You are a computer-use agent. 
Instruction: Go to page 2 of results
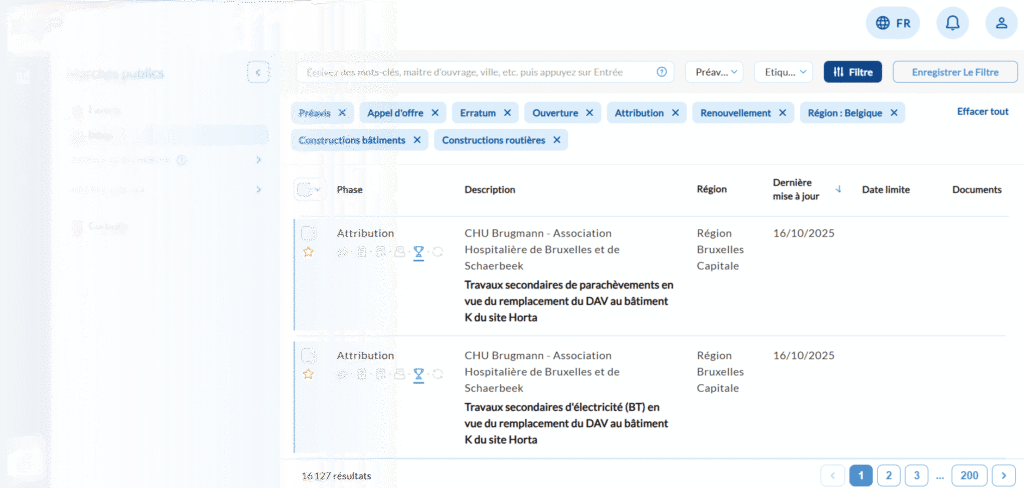tap(888, 475)
